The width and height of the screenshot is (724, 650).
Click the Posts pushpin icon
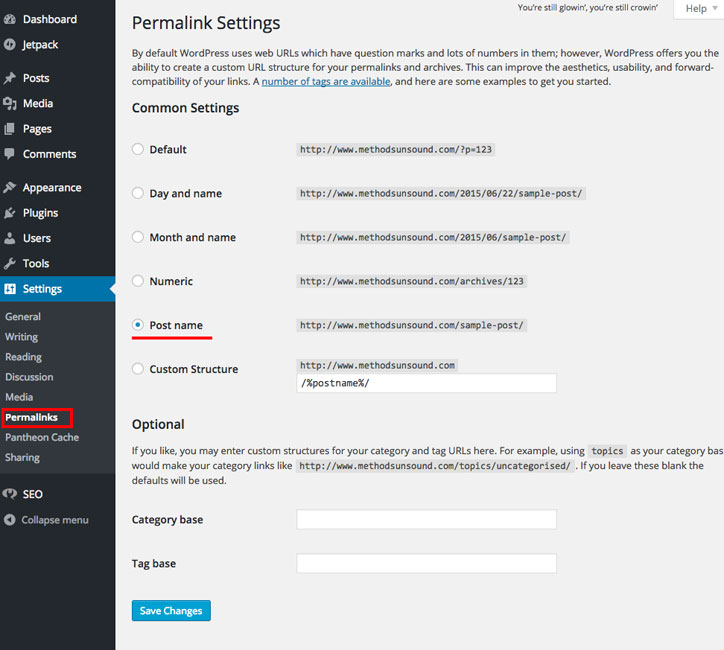click(10, 78)
